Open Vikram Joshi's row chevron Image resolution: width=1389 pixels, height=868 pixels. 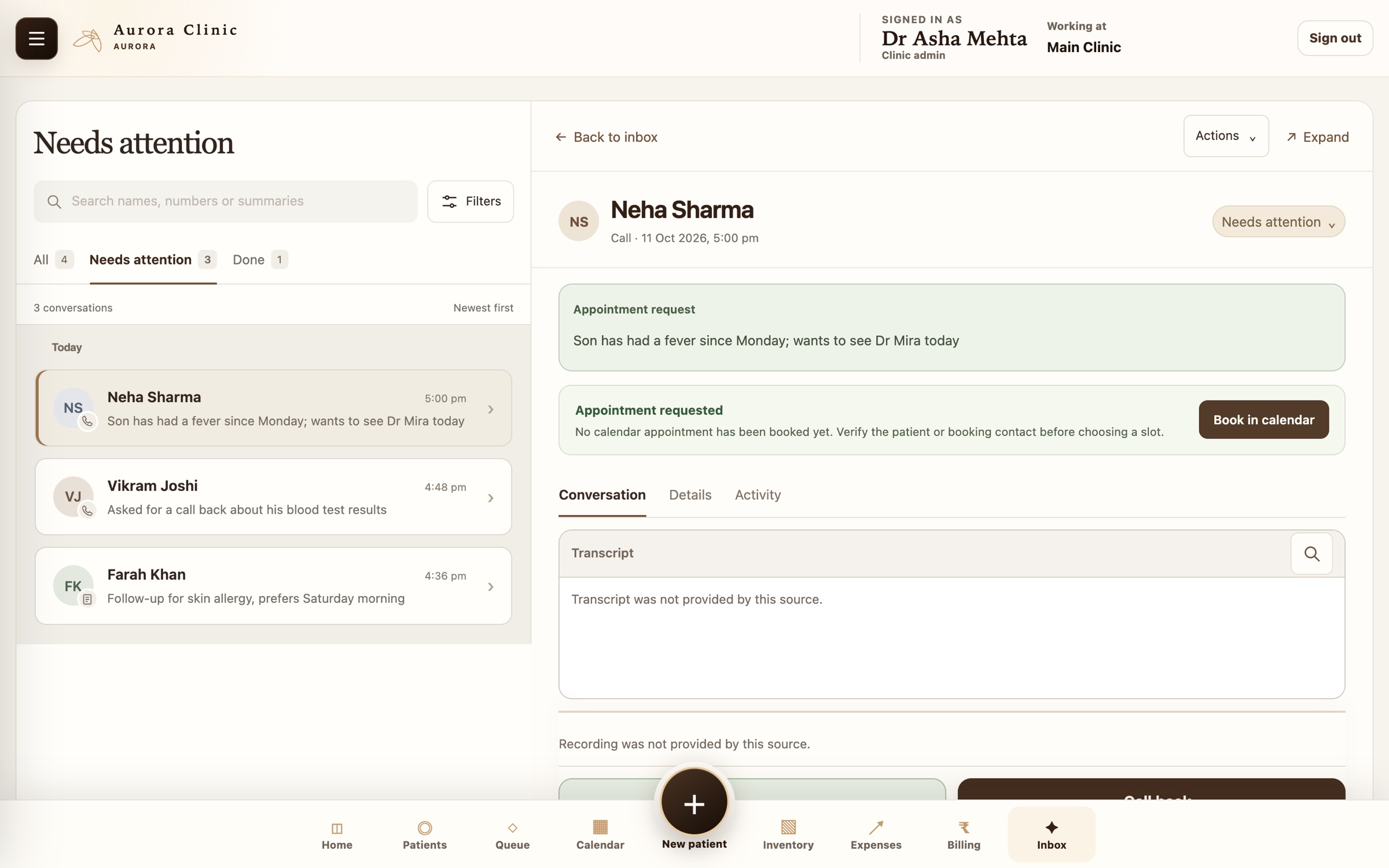[491, 498]
